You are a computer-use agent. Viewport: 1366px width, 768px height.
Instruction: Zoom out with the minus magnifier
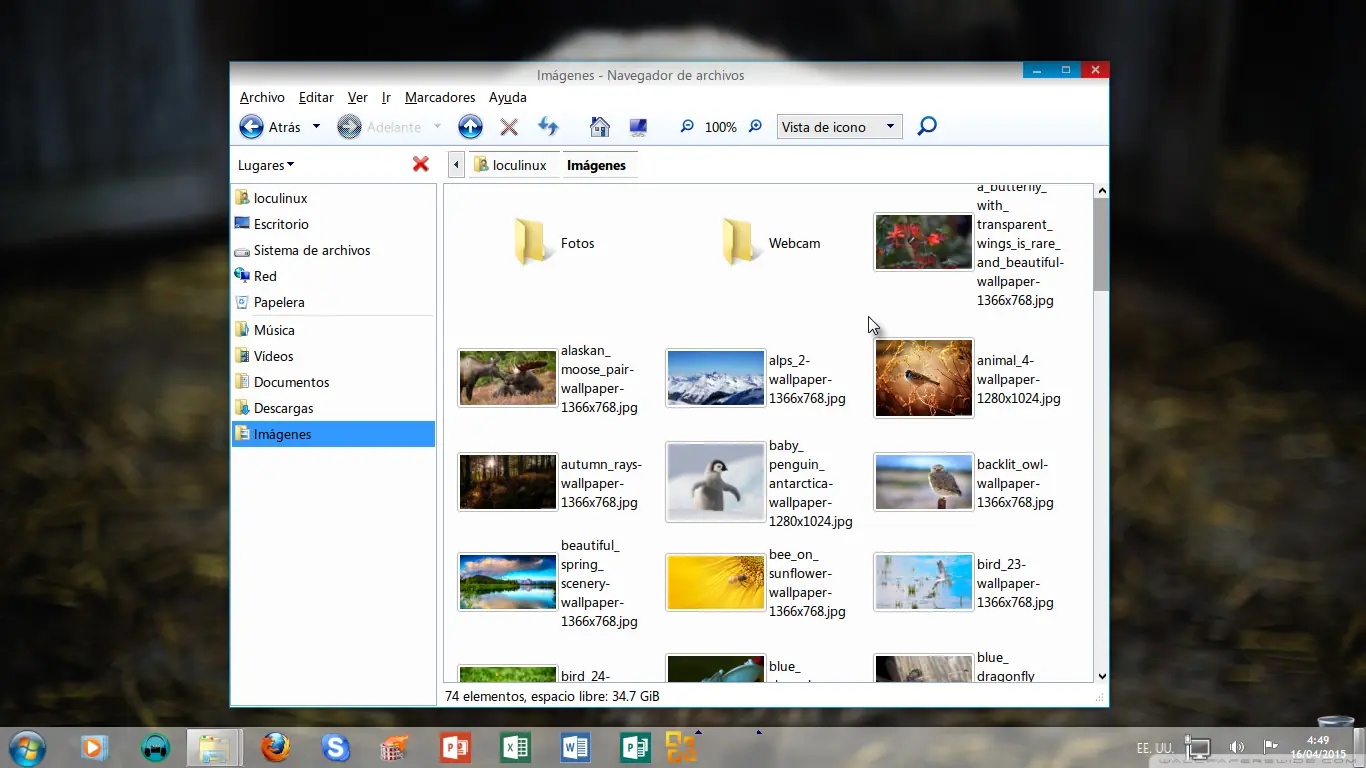[687, 127]
